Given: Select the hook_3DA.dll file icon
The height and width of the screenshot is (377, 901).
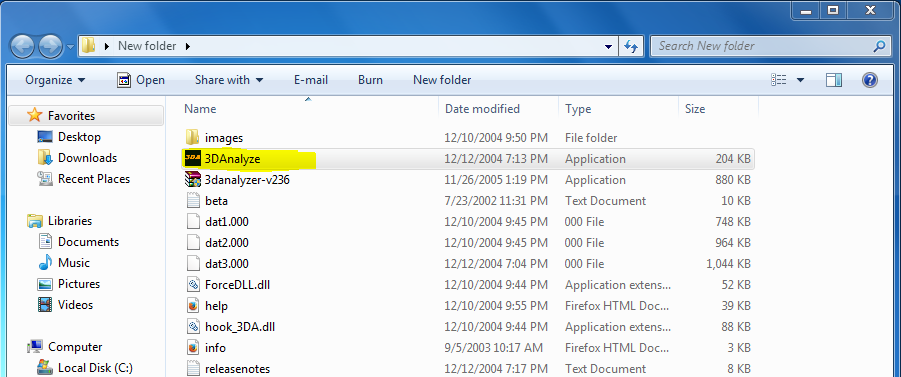Looking at the screenshot, I should coord(193,327).
